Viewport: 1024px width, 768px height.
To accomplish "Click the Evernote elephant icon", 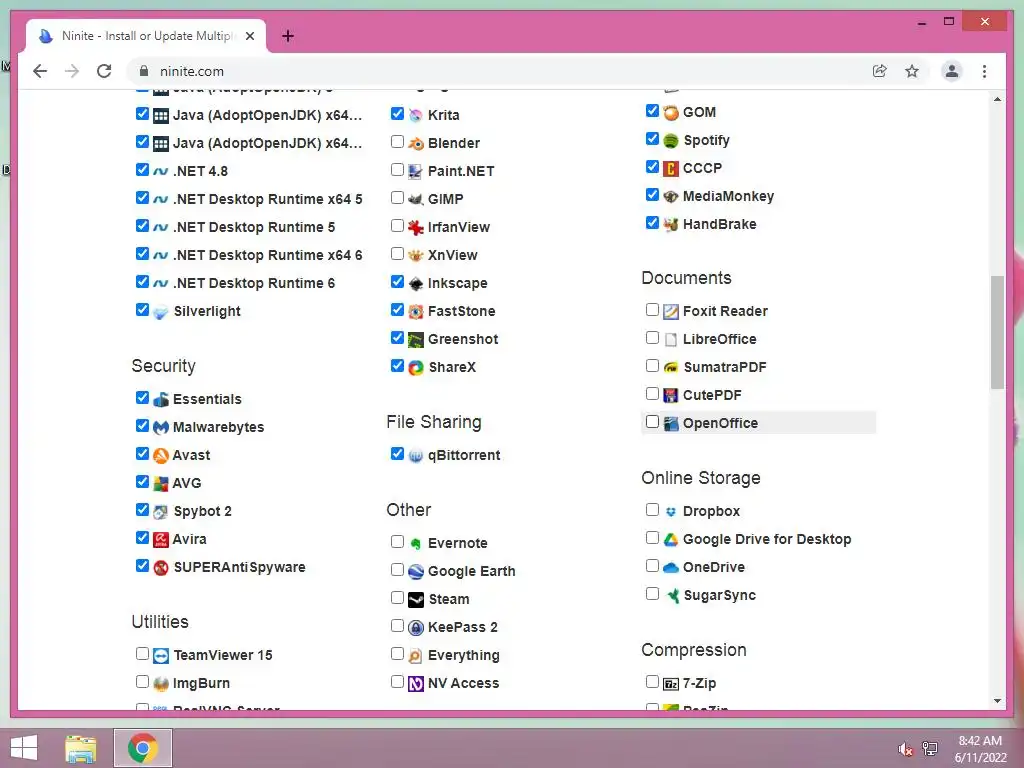I will click(x=415, y=543).
